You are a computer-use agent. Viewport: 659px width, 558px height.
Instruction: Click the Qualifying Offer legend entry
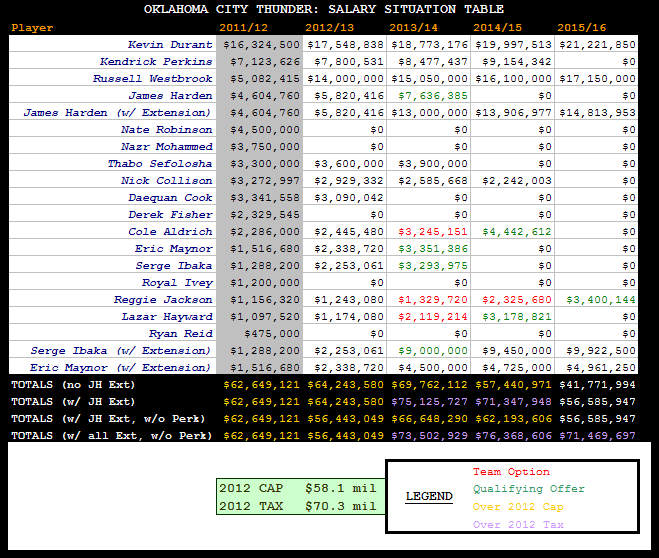point(529,489)
